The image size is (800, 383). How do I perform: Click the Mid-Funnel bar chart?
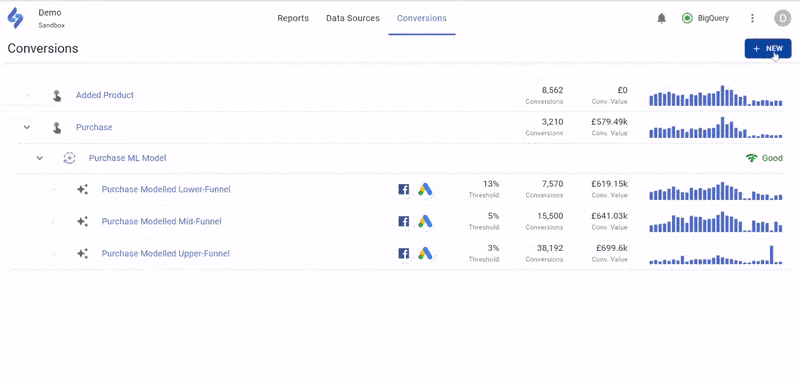coord(715,222)
